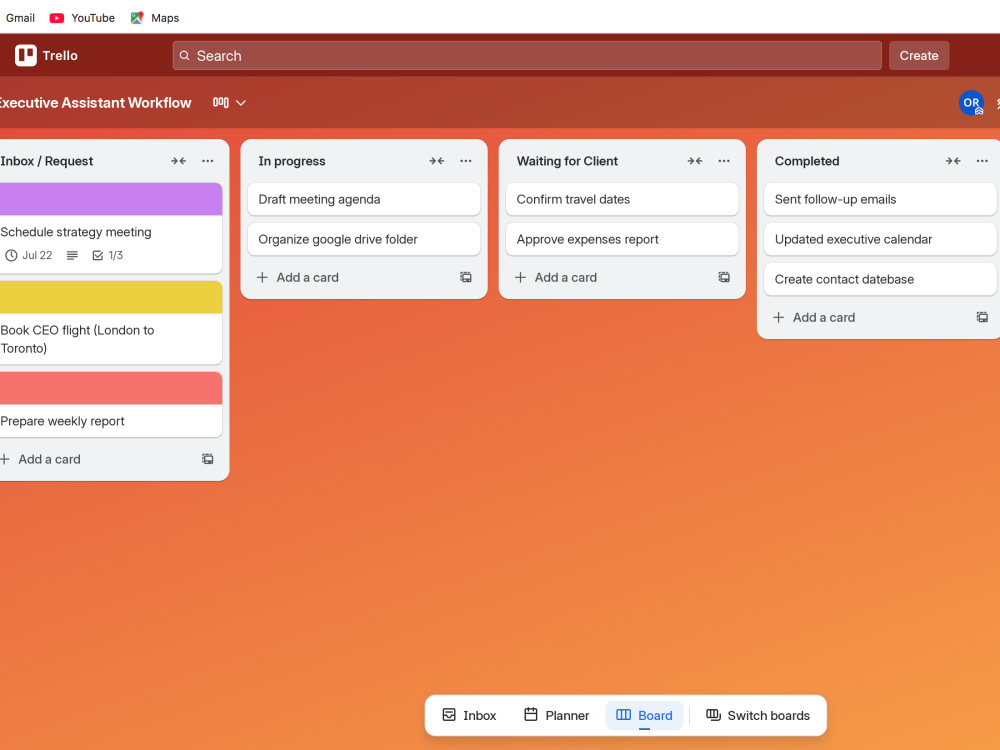Click the Executive Assistant Workflow board title

pos(94,103)
